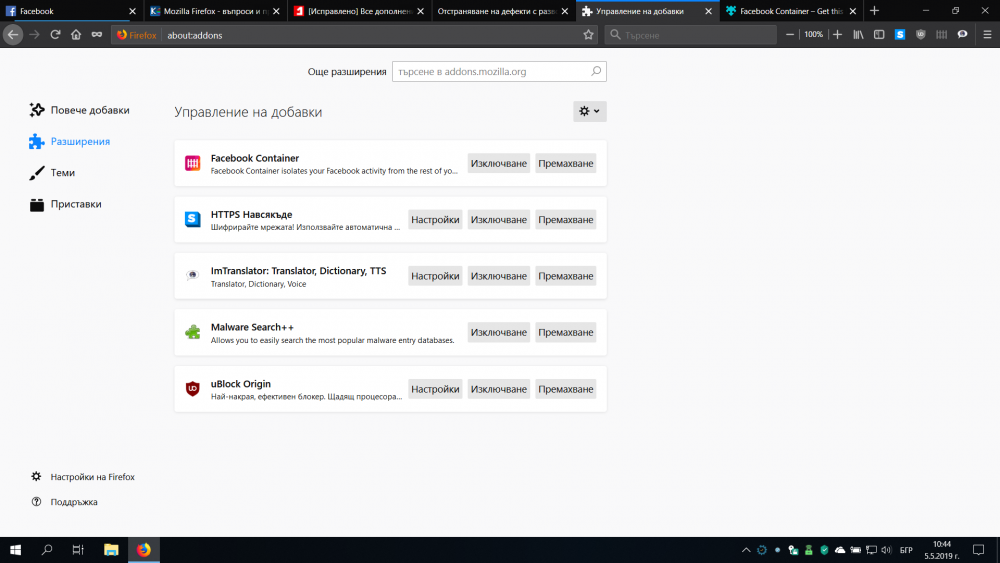The image size is (1000, 563).
Task: Open the Firefox home page
Action: [76, 35]
